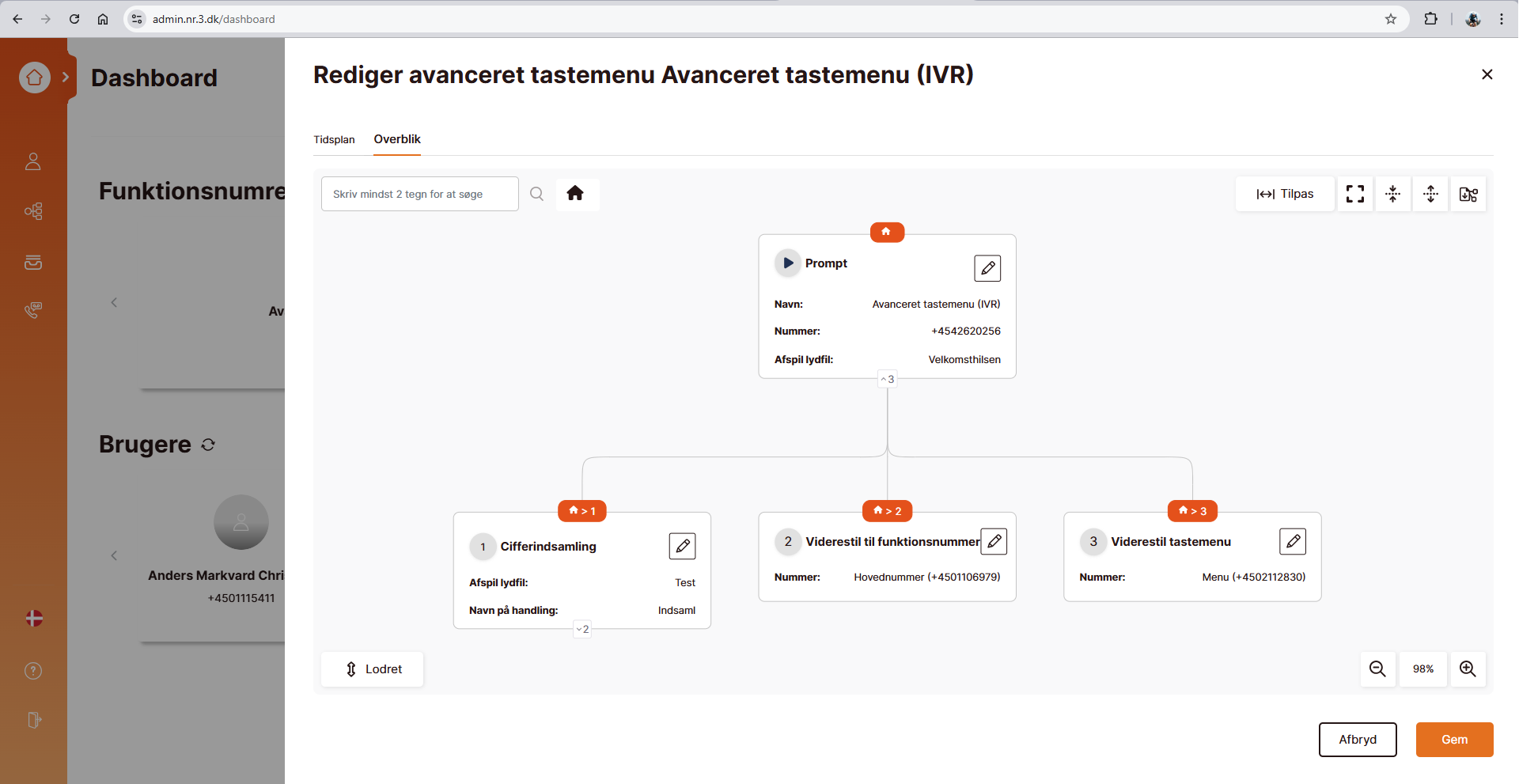The width and height of the screenshot is (1519, 784).
Task: Compress node spacing with vertical collapse icon
Action: pyautogui.click(x=1392, y=193)
